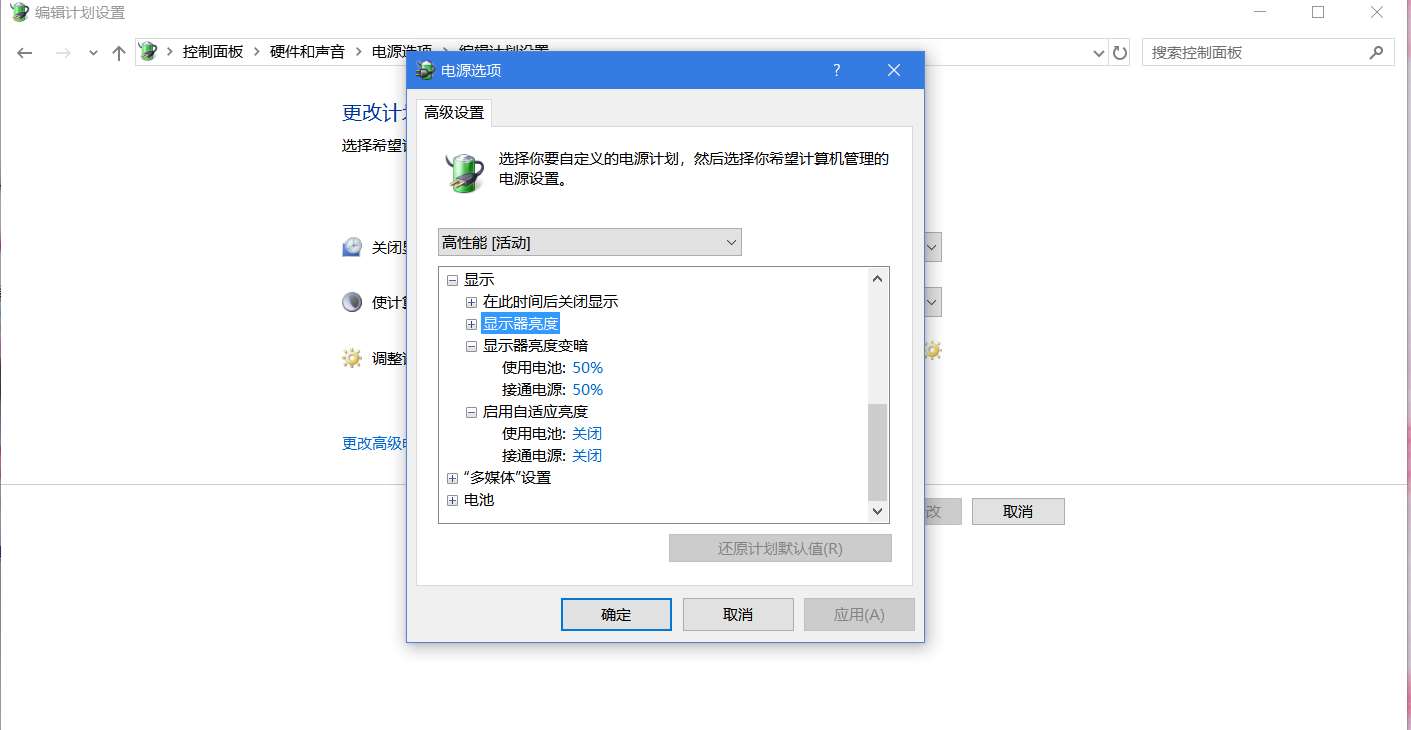Click the battery power plan icon
This screenshot has height=730, width=1411.
464,172
